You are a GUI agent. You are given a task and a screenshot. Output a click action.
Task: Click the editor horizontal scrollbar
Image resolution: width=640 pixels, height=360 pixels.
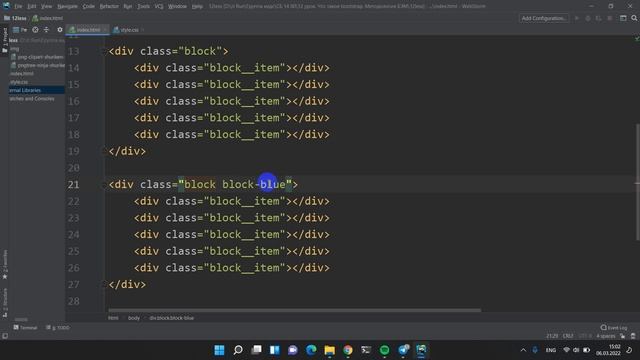pos(294,310)
